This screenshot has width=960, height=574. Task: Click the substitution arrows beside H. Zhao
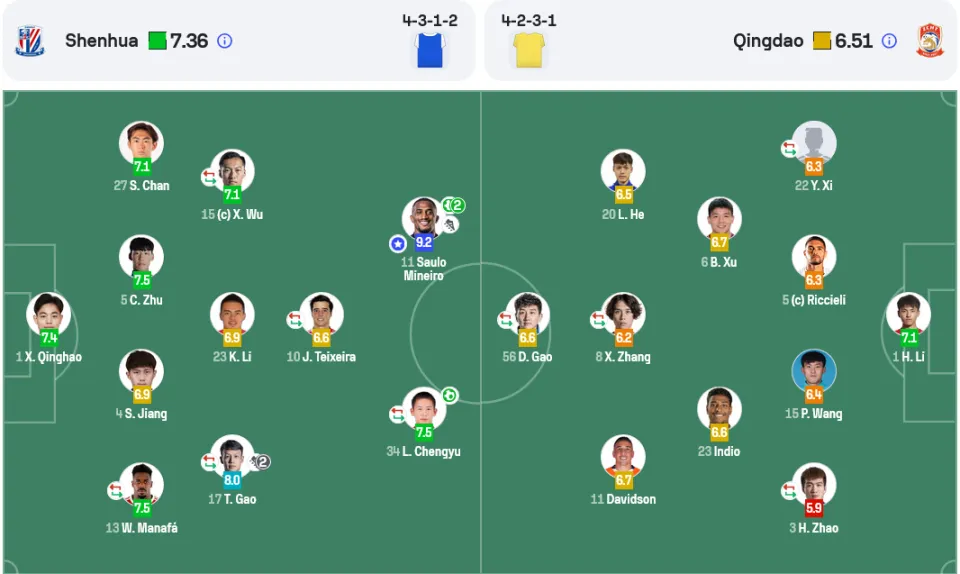click(x=789, y=491)
